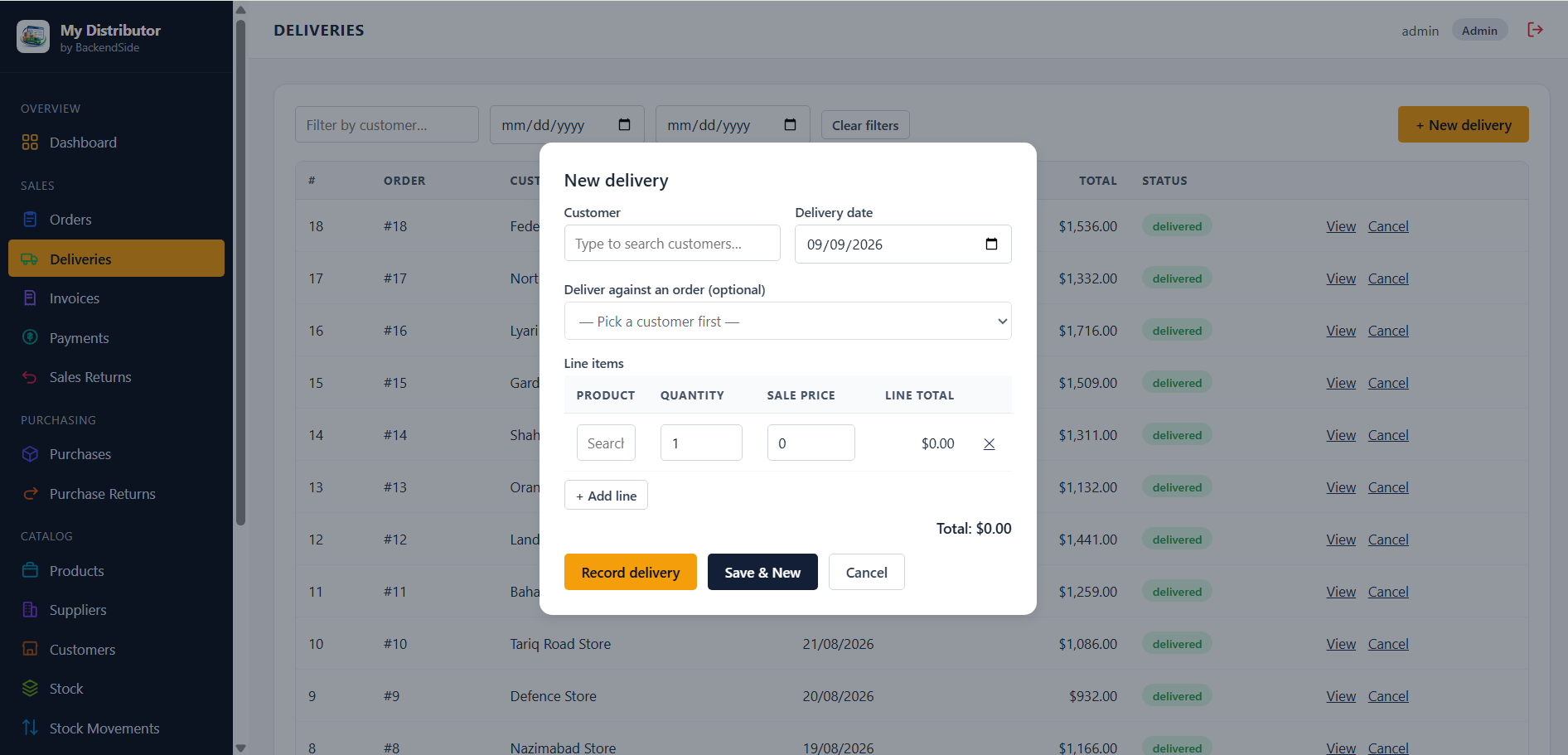Click the sidebar scrollbar thumb
The width and height of the screenshot is (1568, 755).
point(240,272)
